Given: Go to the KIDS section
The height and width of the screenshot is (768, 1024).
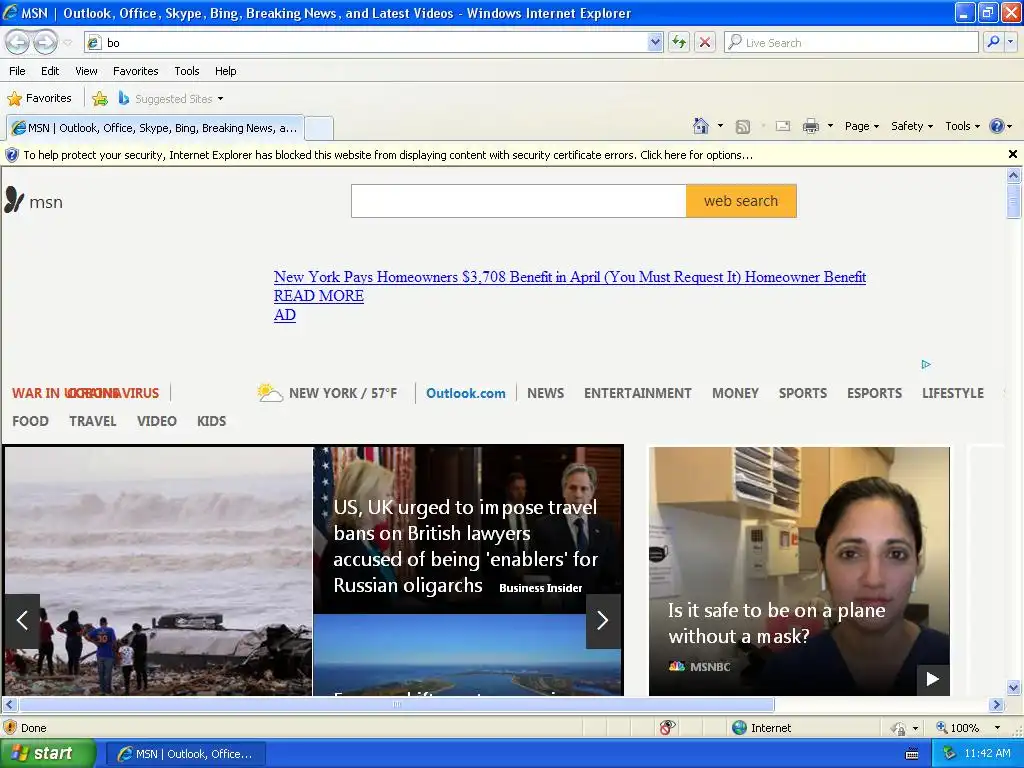Looking at the screenshot, I should [x=212, y=421].
